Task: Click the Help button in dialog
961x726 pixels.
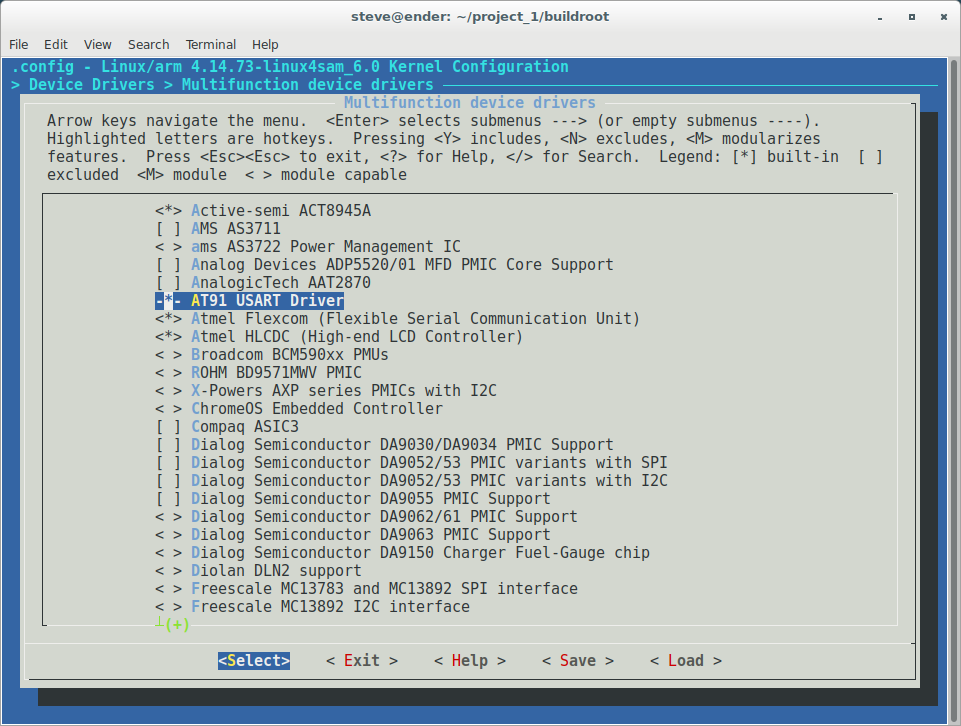Action: coord(469,661)
